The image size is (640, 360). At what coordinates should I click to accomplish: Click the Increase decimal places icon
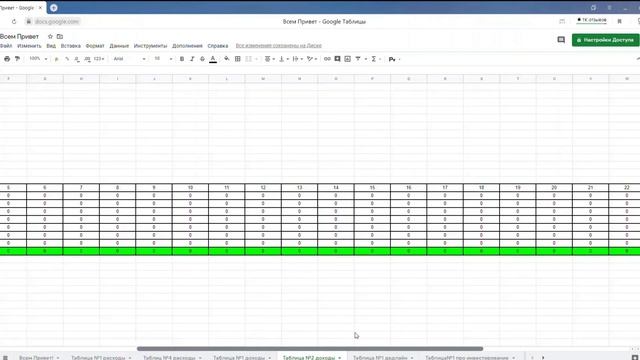tap(87, 59)
